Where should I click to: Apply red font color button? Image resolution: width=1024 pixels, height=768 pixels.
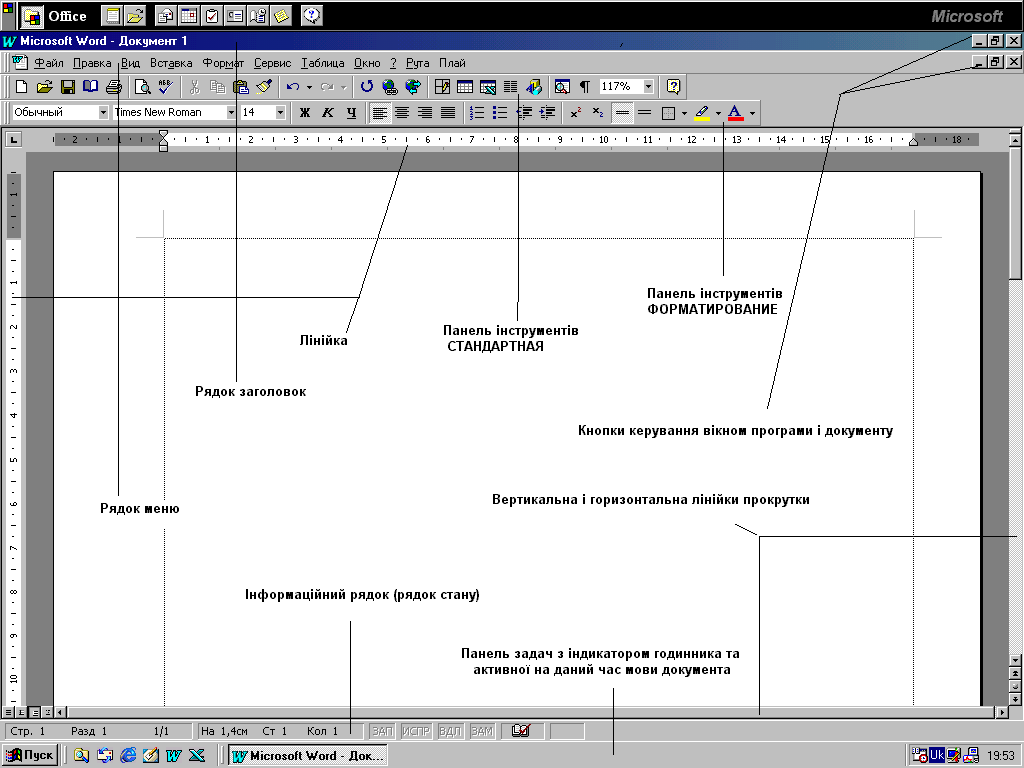[735, 113]
